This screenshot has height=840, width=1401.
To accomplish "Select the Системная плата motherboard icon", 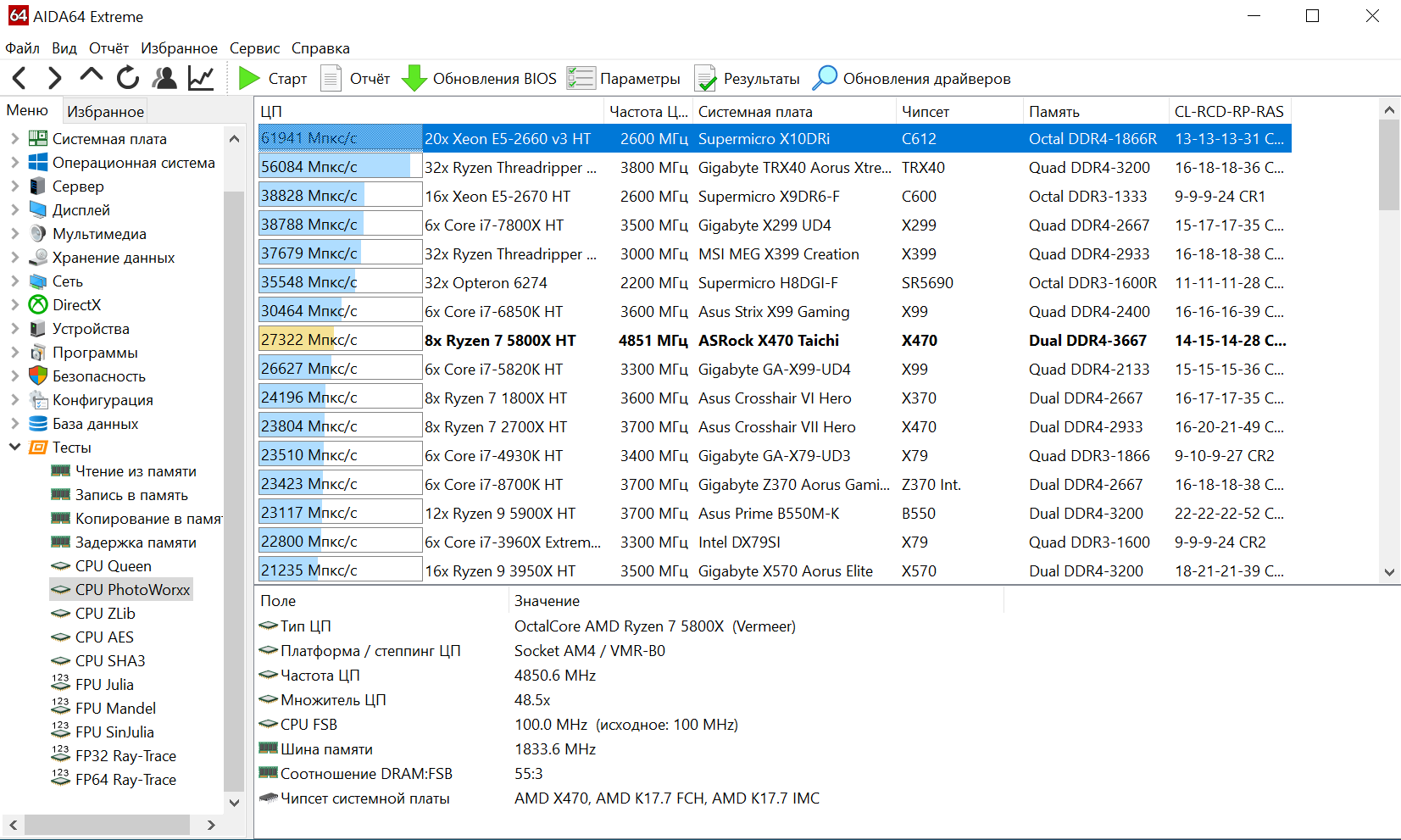I will 38,138.
